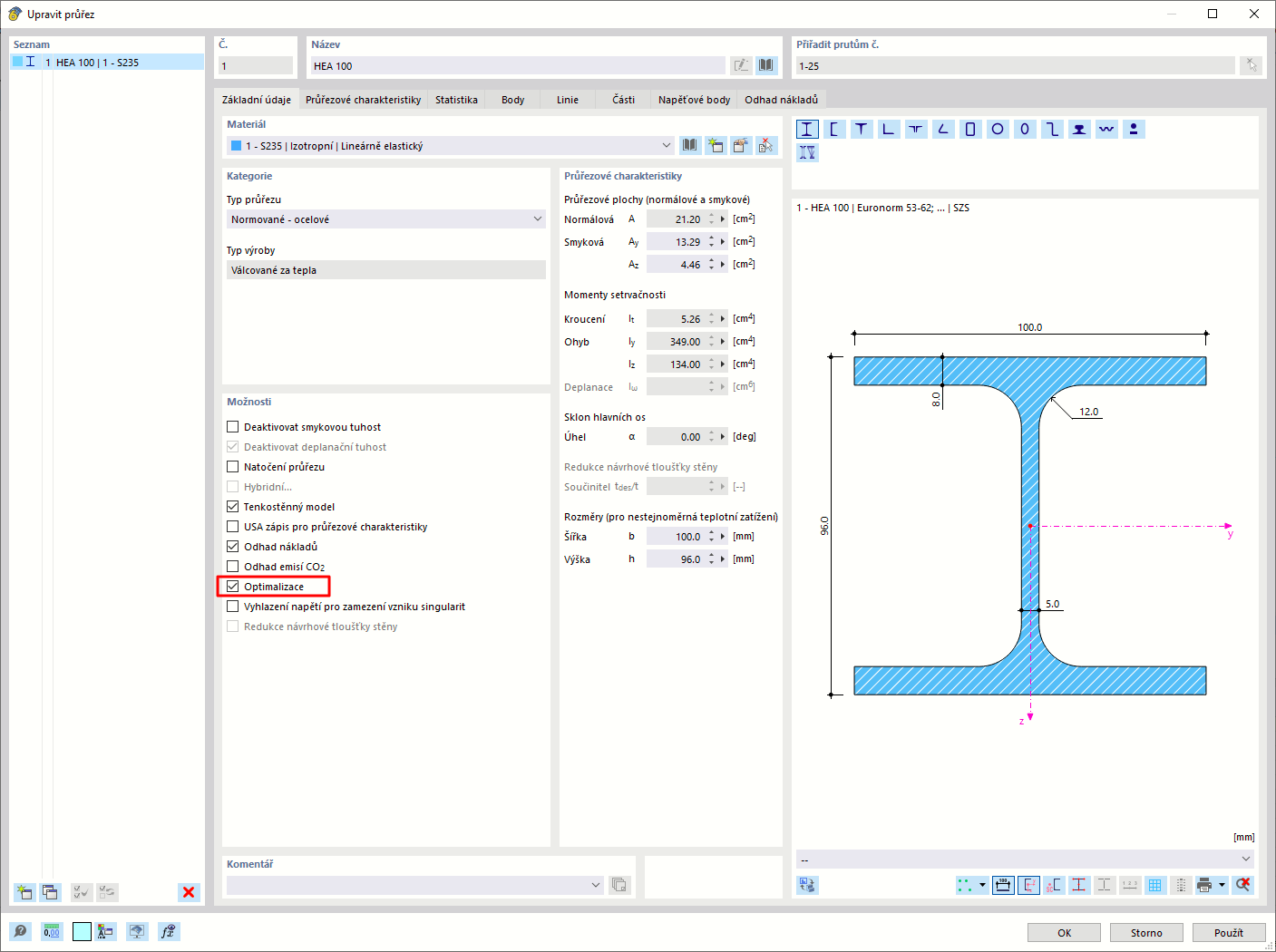Toggle the Optimalizace checkbox
1276x952 pixels.
tap(233, 587)
